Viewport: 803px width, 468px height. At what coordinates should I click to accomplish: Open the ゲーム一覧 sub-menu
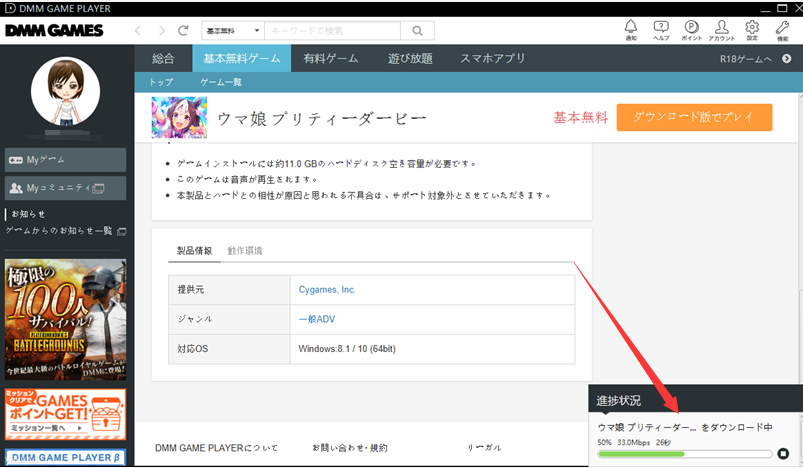[221, 82]
